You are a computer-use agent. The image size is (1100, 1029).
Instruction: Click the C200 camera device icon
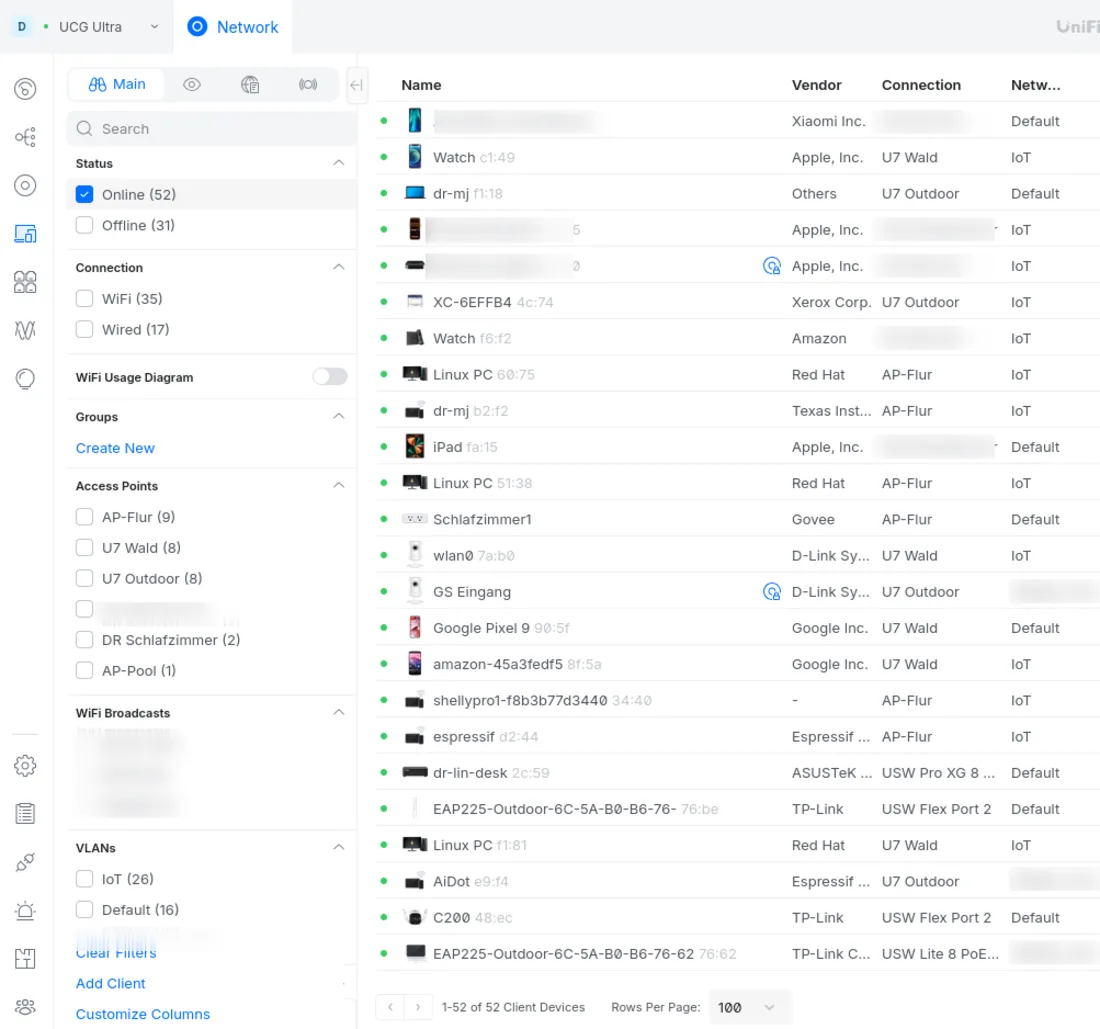point(415,917)
